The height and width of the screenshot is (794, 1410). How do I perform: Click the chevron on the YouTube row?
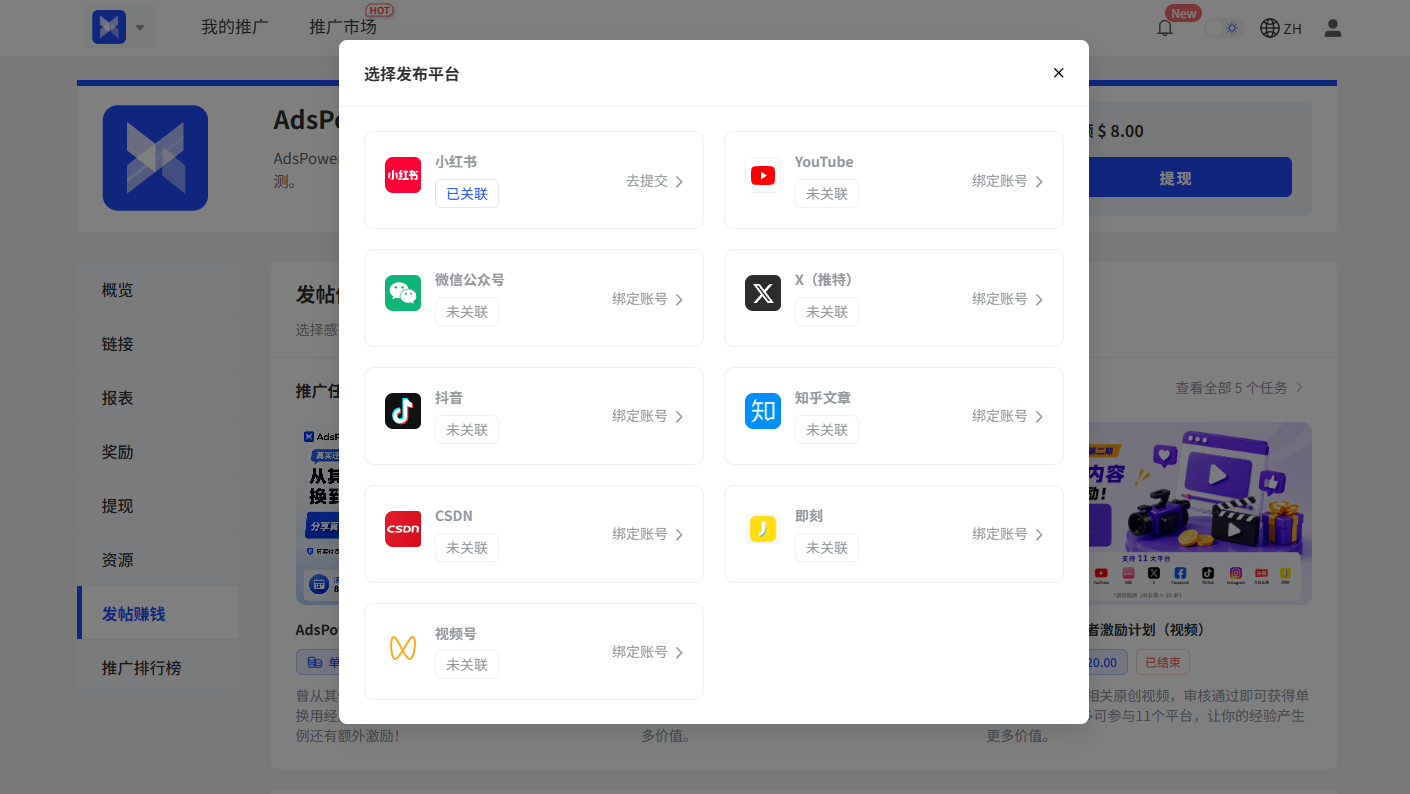1039,182
